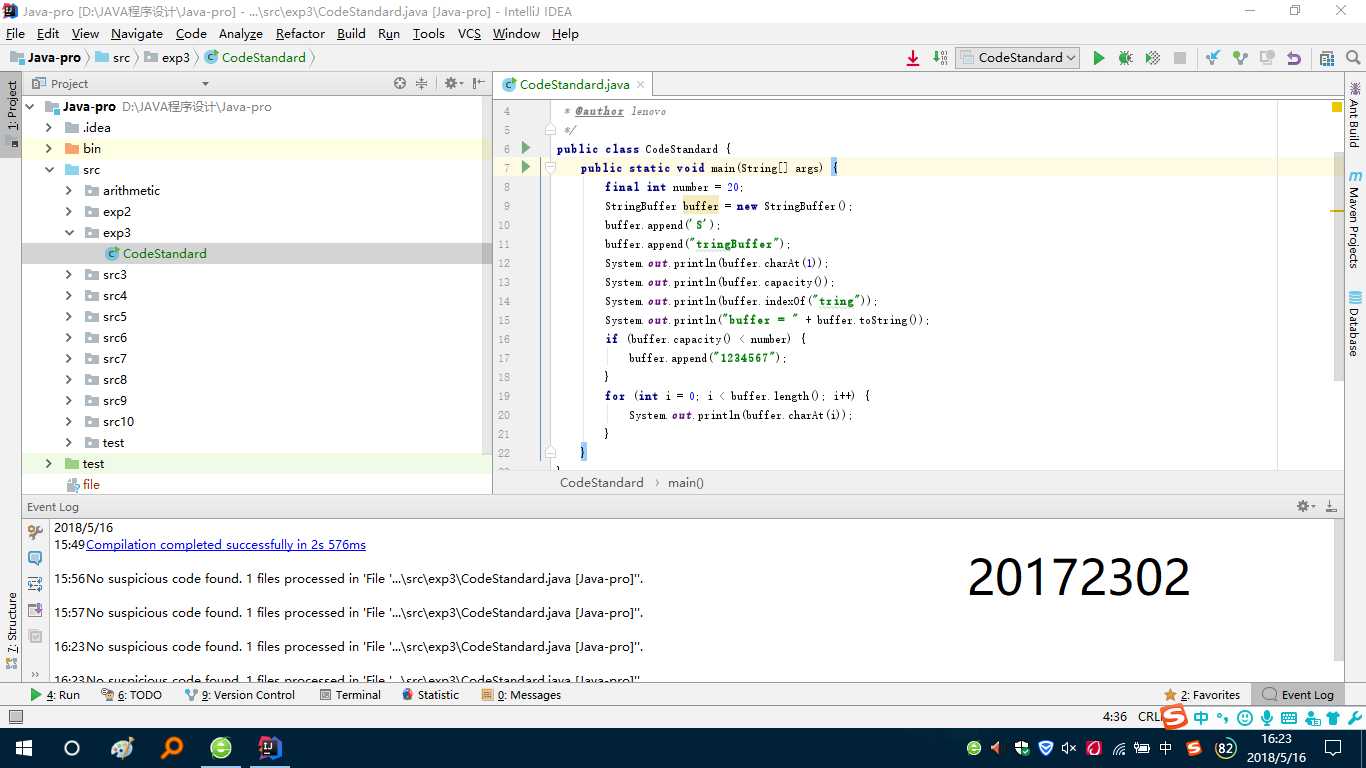1366x768 pixels.
Task: Collapse the exp3 folder in project tree
Action: [69, 232]
